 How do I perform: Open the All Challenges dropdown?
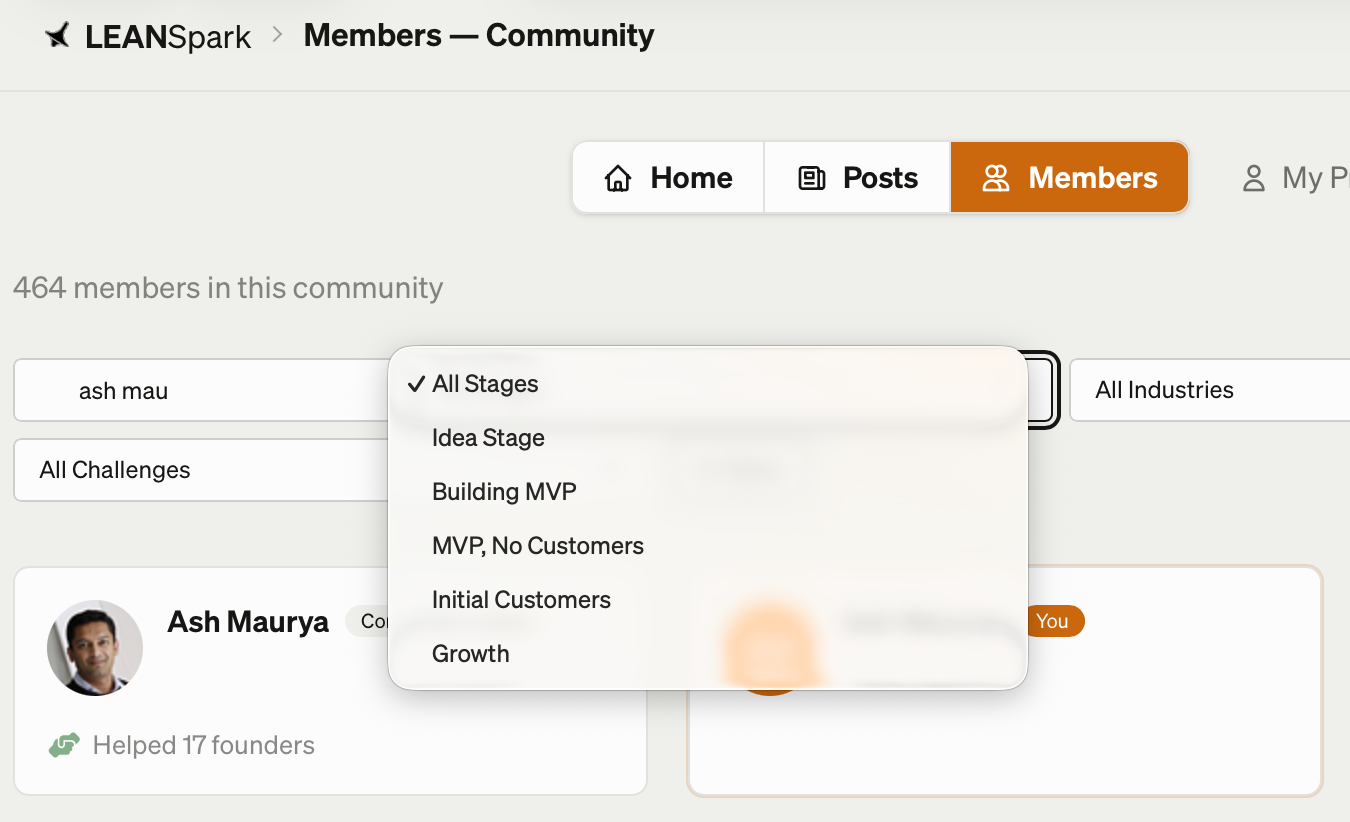(114, 470)
